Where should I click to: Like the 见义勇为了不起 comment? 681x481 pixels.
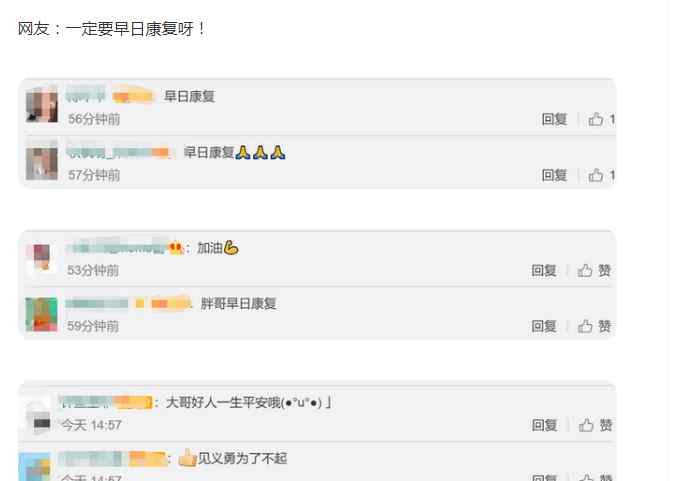click(595, 477)
